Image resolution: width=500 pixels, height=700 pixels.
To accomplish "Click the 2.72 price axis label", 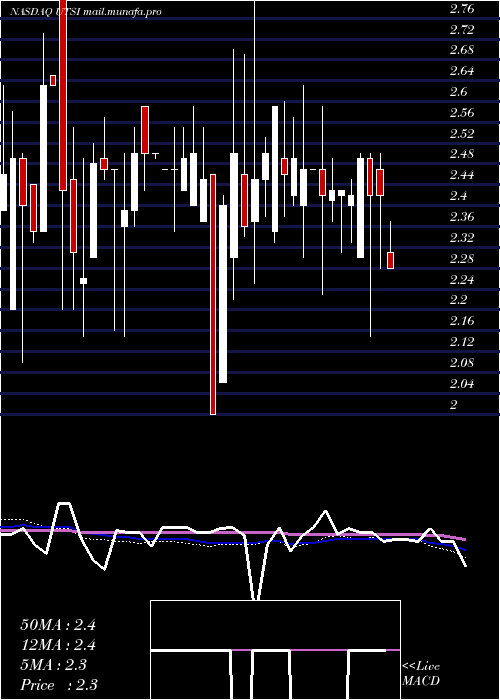I will click(x=462, y=30).
